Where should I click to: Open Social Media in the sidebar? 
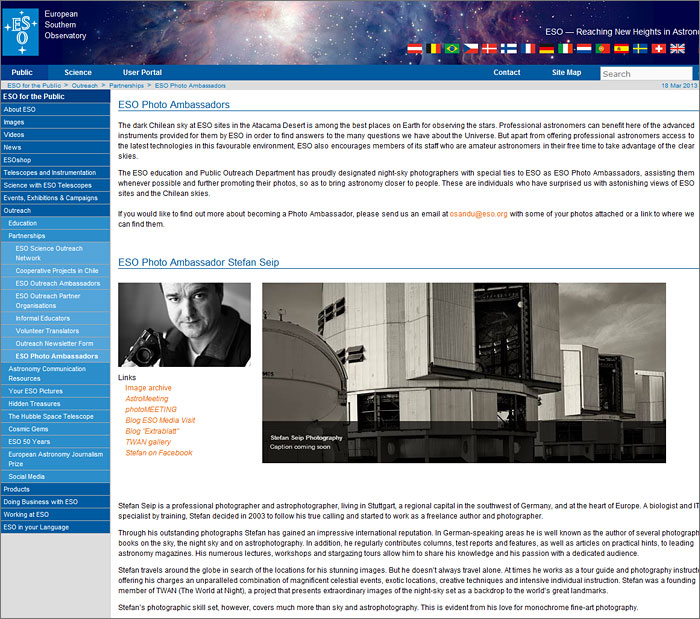coord(55,477)
